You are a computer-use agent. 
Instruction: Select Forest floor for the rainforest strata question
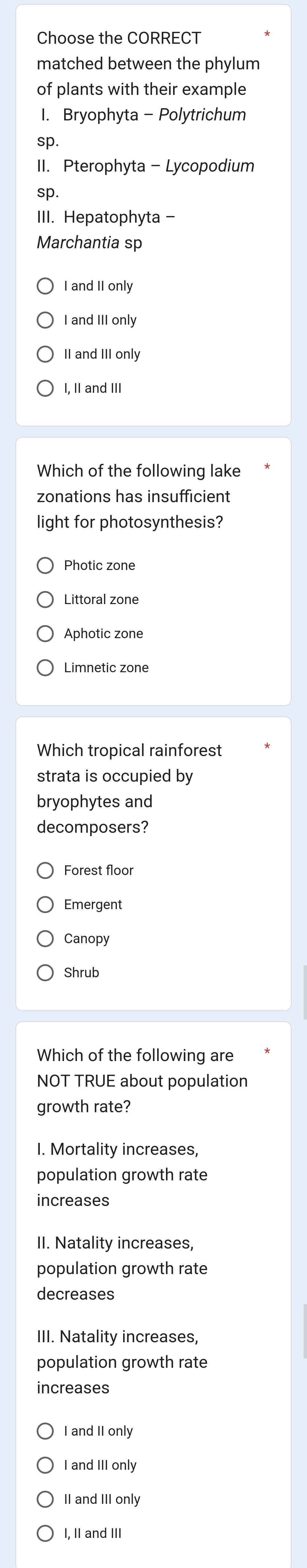(46, 870)
